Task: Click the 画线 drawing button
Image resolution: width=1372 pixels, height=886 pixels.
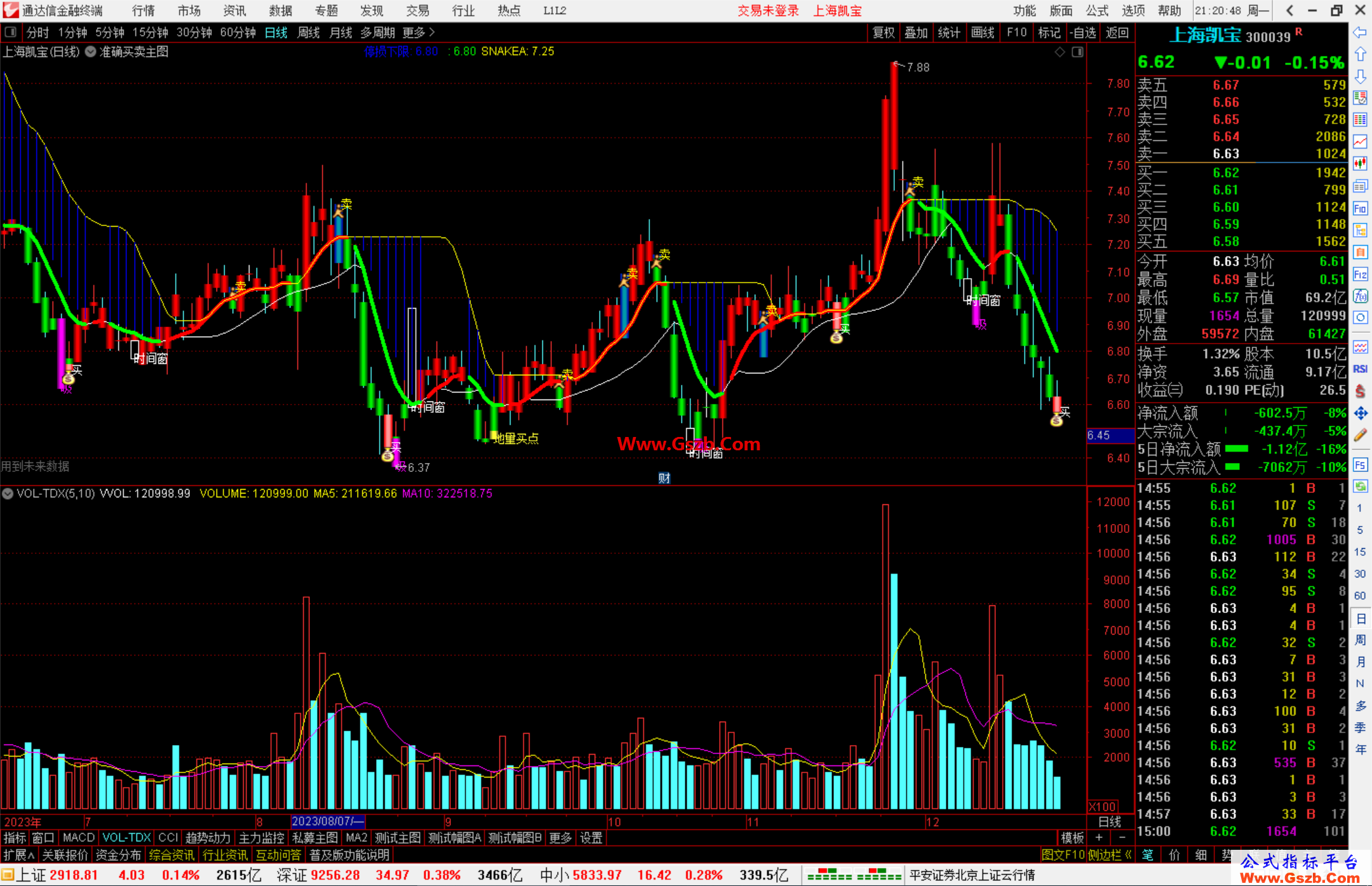Action: (x=983, y=32)
